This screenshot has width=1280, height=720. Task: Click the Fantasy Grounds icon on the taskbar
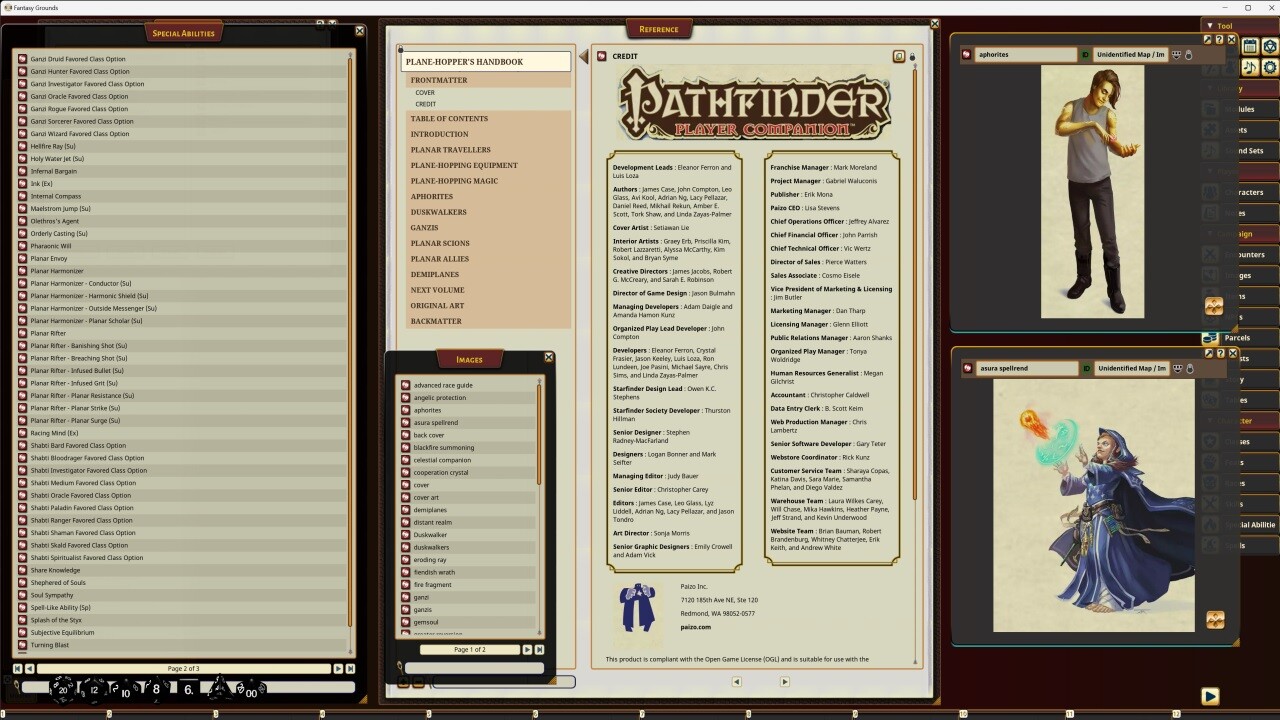[7, 7]
